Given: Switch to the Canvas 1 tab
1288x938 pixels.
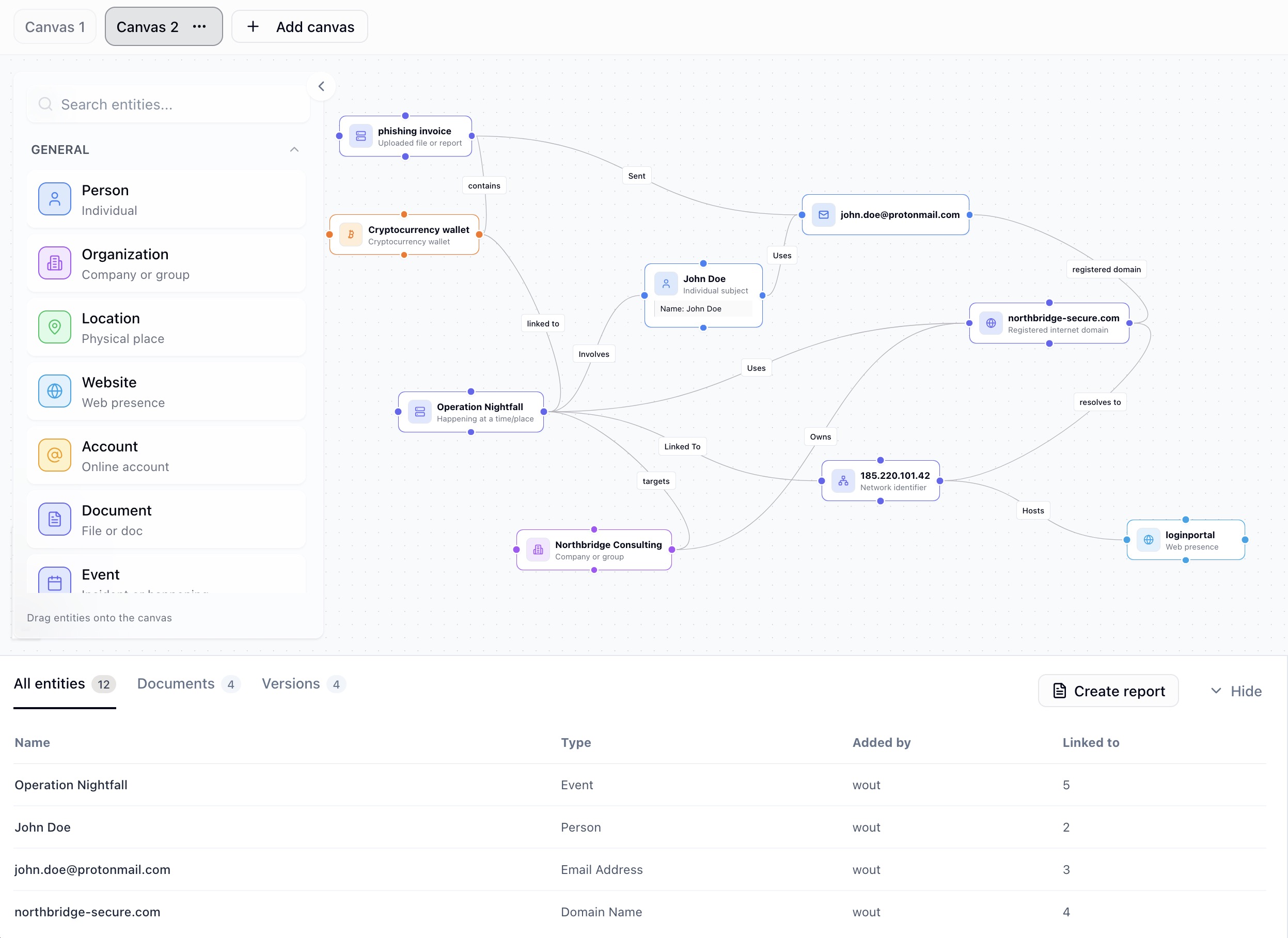Looking at the screenshot, I should tap(55, 27).
